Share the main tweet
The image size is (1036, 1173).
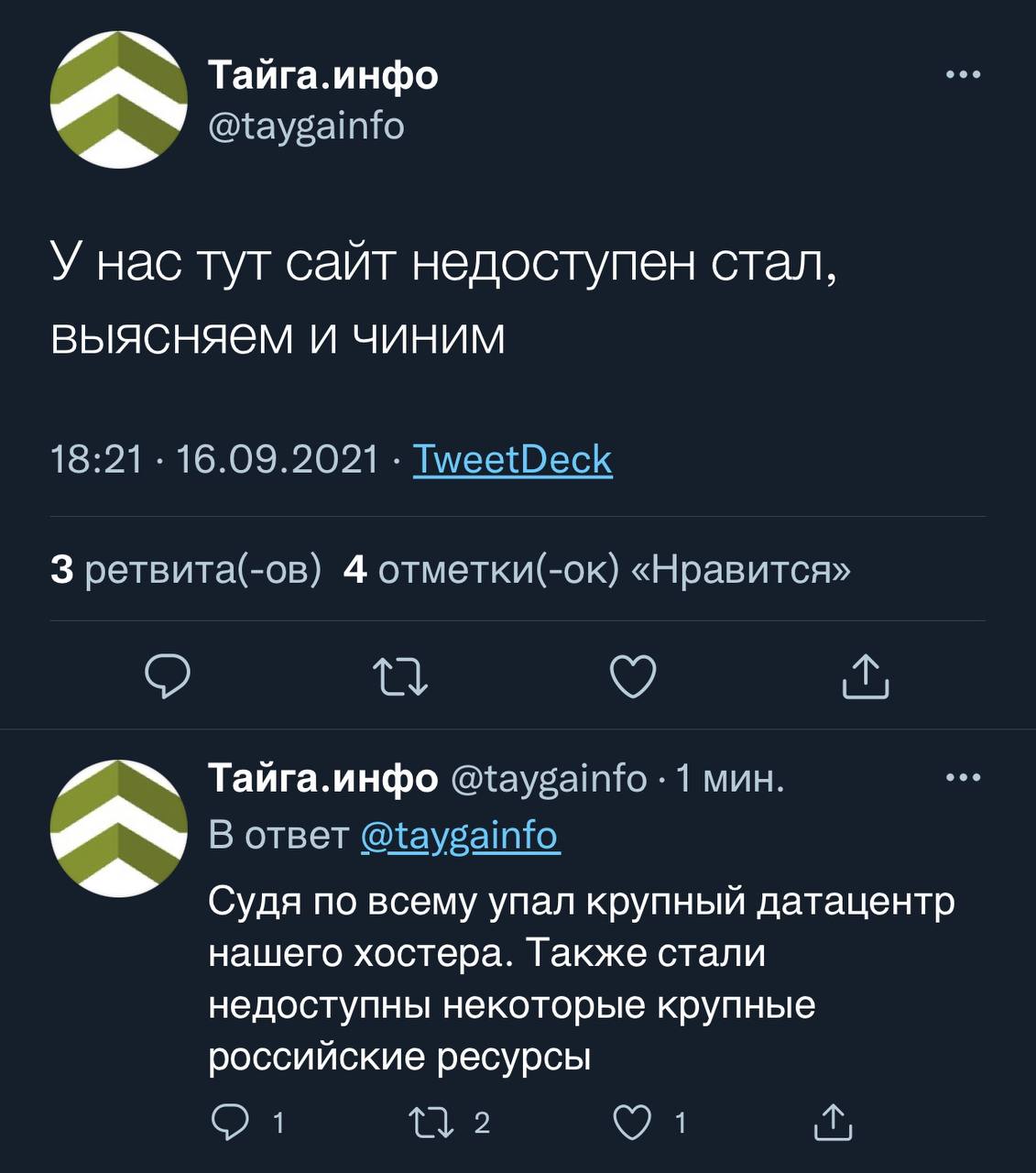pos(866,678)
